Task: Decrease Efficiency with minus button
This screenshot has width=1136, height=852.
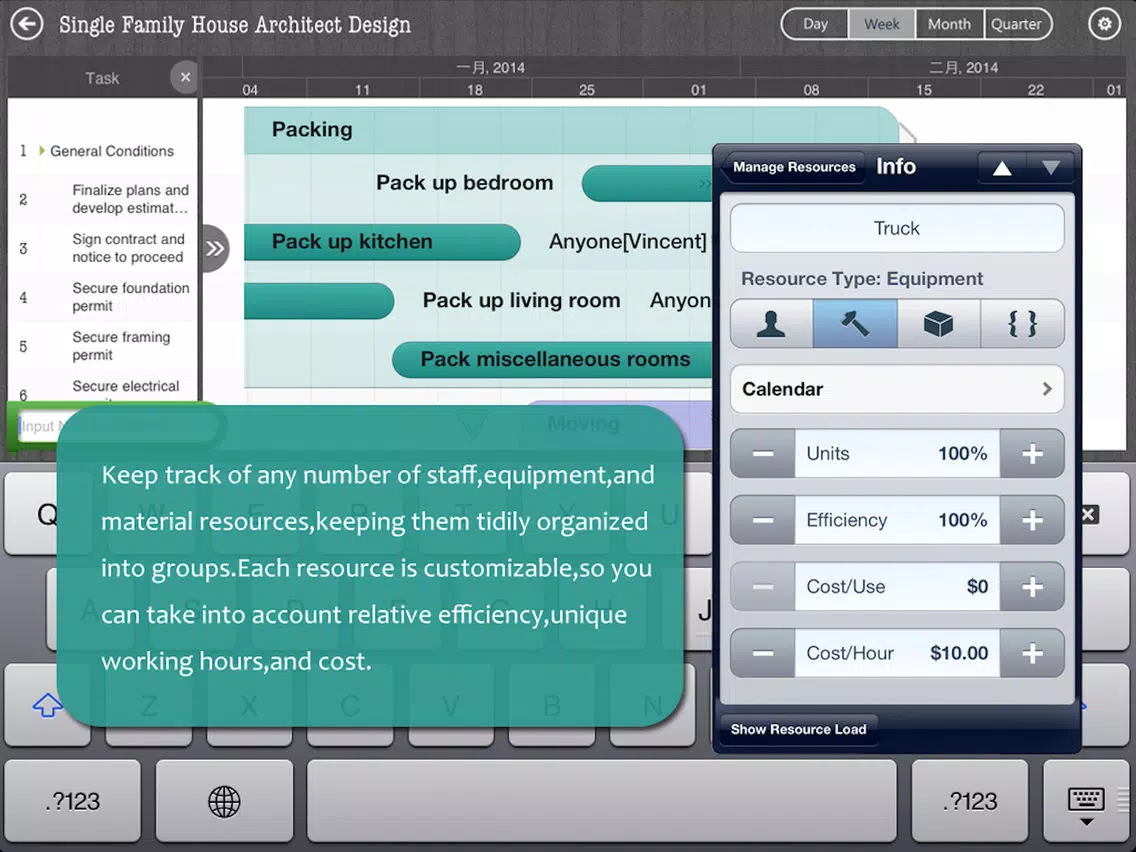Action: coord(763,520)
